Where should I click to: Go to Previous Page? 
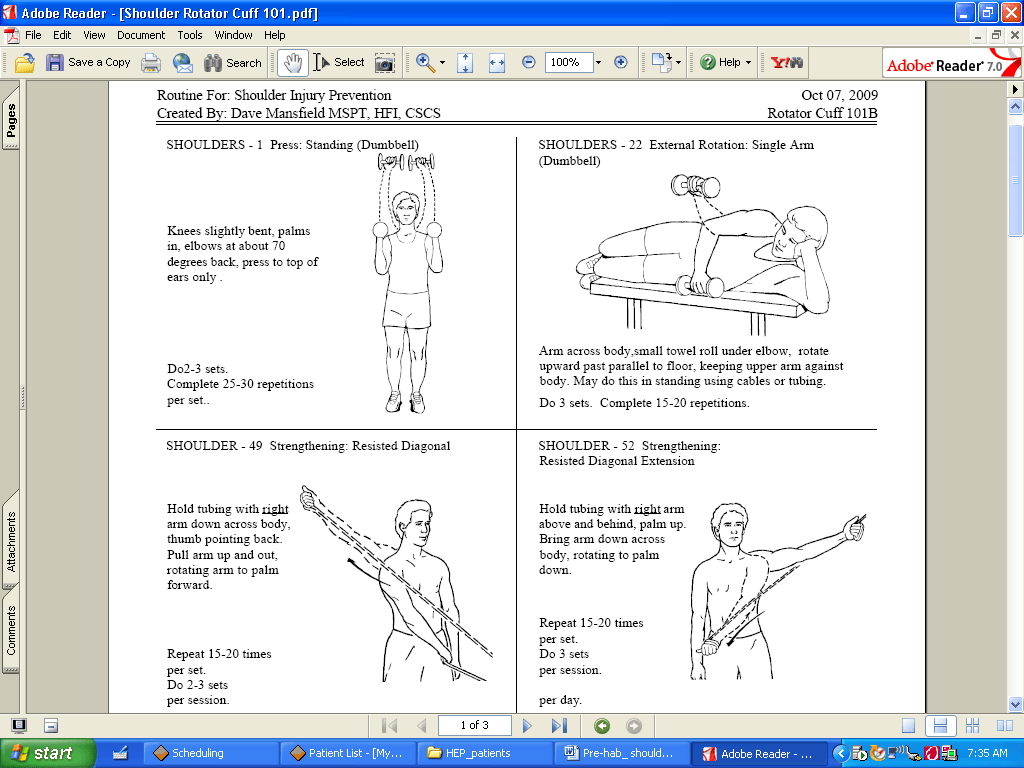tap(421, 726)
